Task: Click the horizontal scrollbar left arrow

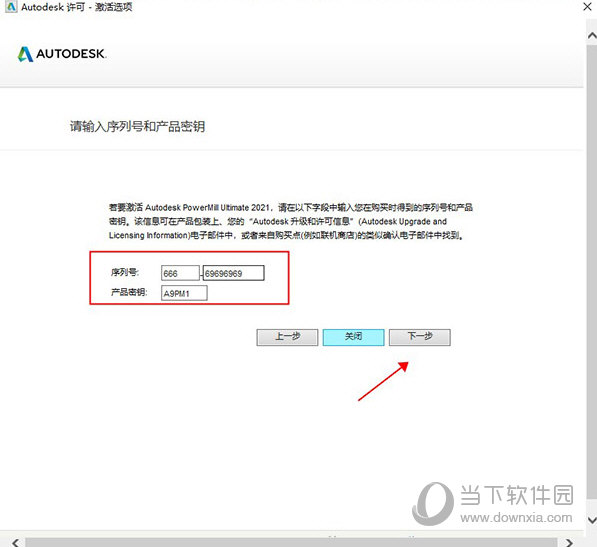Action: [x=15, y=542]
